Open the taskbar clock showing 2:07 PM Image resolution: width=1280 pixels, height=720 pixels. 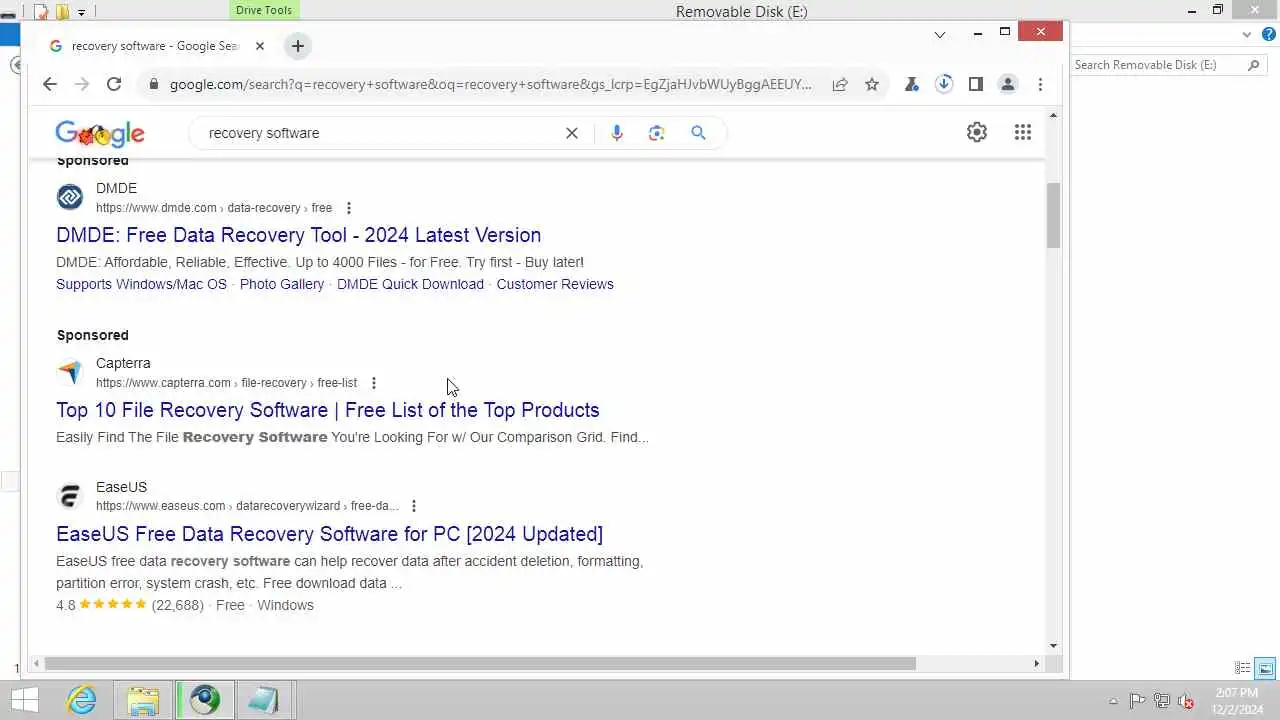point(1238,701)
